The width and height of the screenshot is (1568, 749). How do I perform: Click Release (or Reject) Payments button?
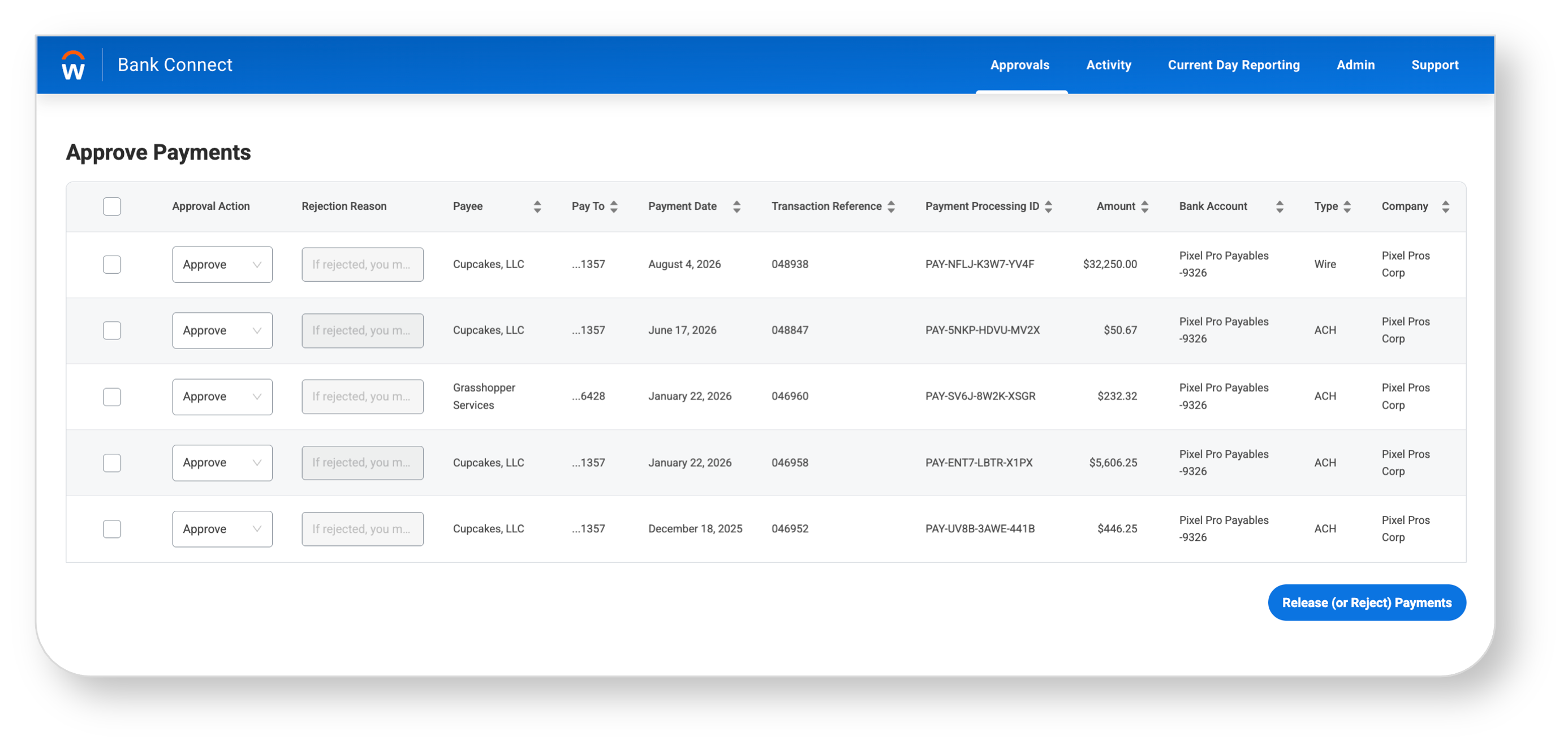point(1367,602)
